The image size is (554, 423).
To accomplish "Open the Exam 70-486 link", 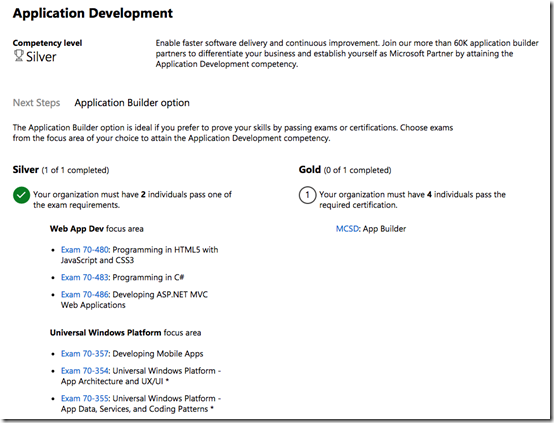I will (84, 295).
